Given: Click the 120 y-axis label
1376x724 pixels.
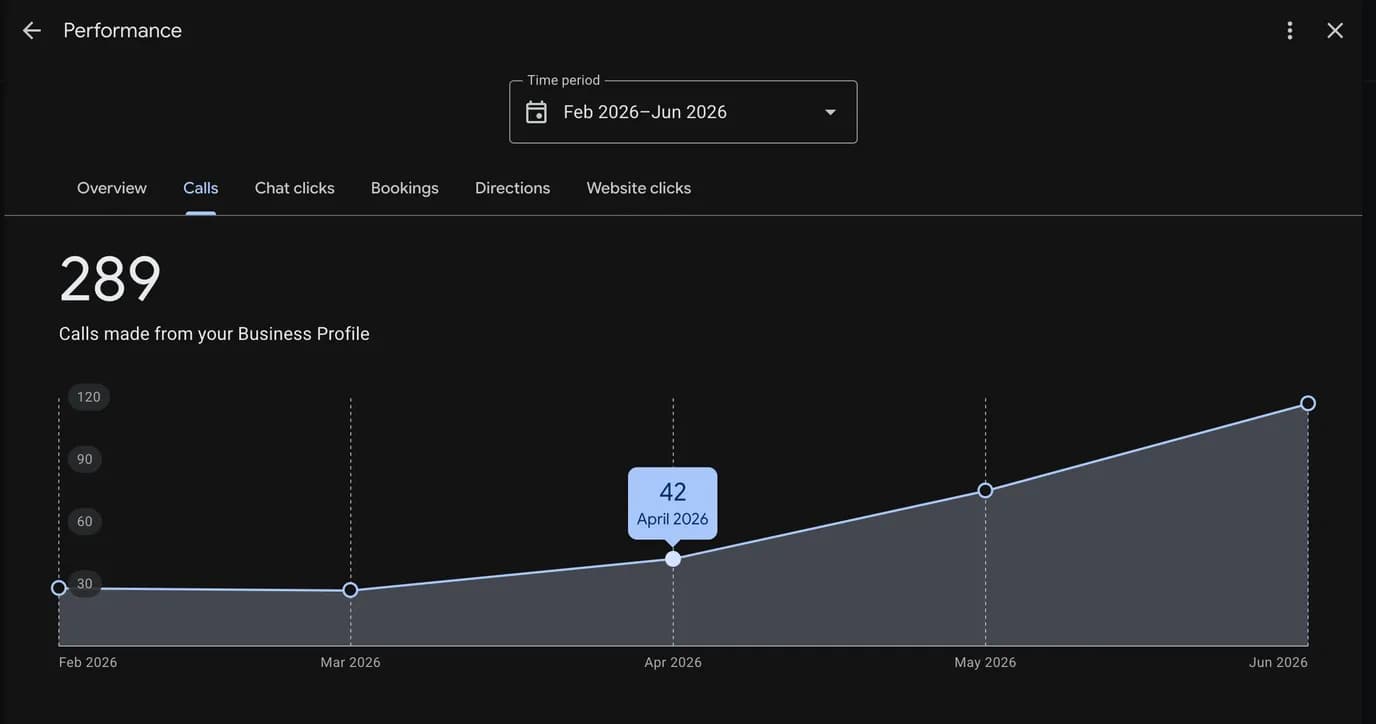Looking at the screenshot, I should (x=89, y=397).
